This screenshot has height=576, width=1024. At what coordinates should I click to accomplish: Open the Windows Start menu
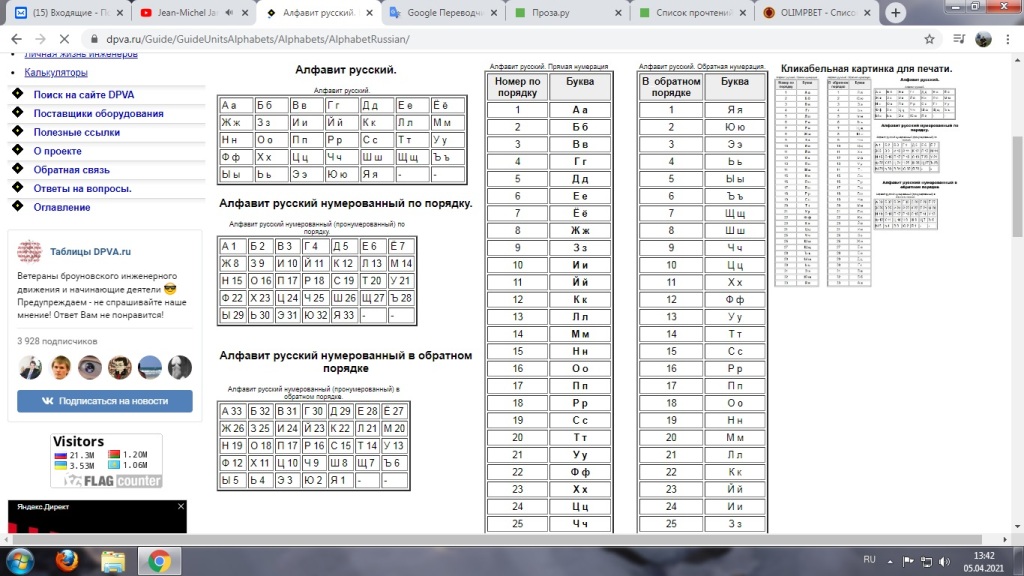[20, 561]
